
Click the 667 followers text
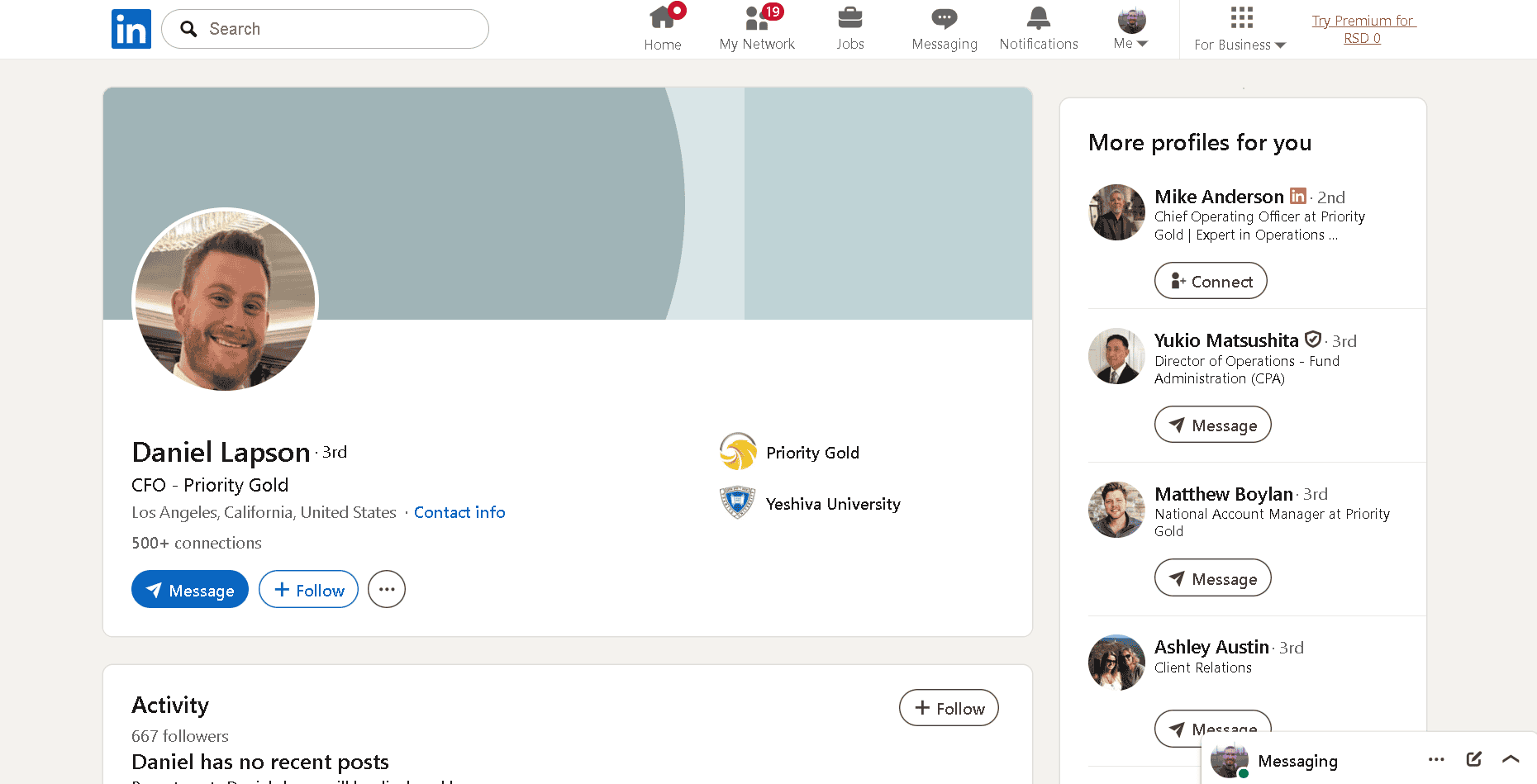pyautogui.click(x=180, y=736)
